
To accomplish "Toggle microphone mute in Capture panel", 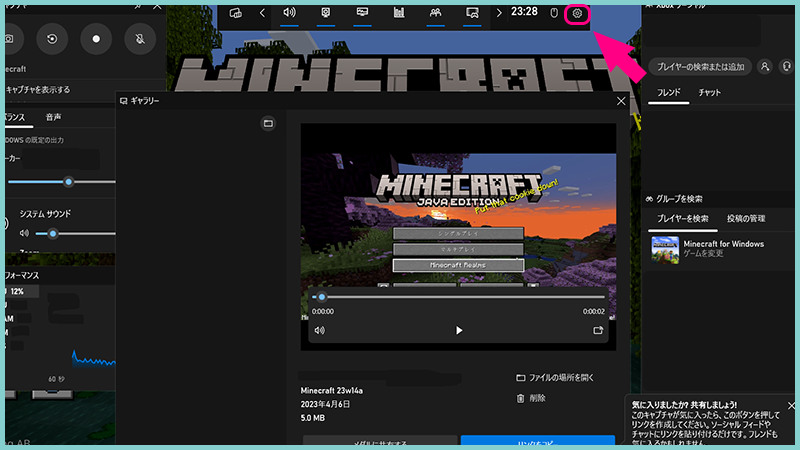I will point(140,39).
